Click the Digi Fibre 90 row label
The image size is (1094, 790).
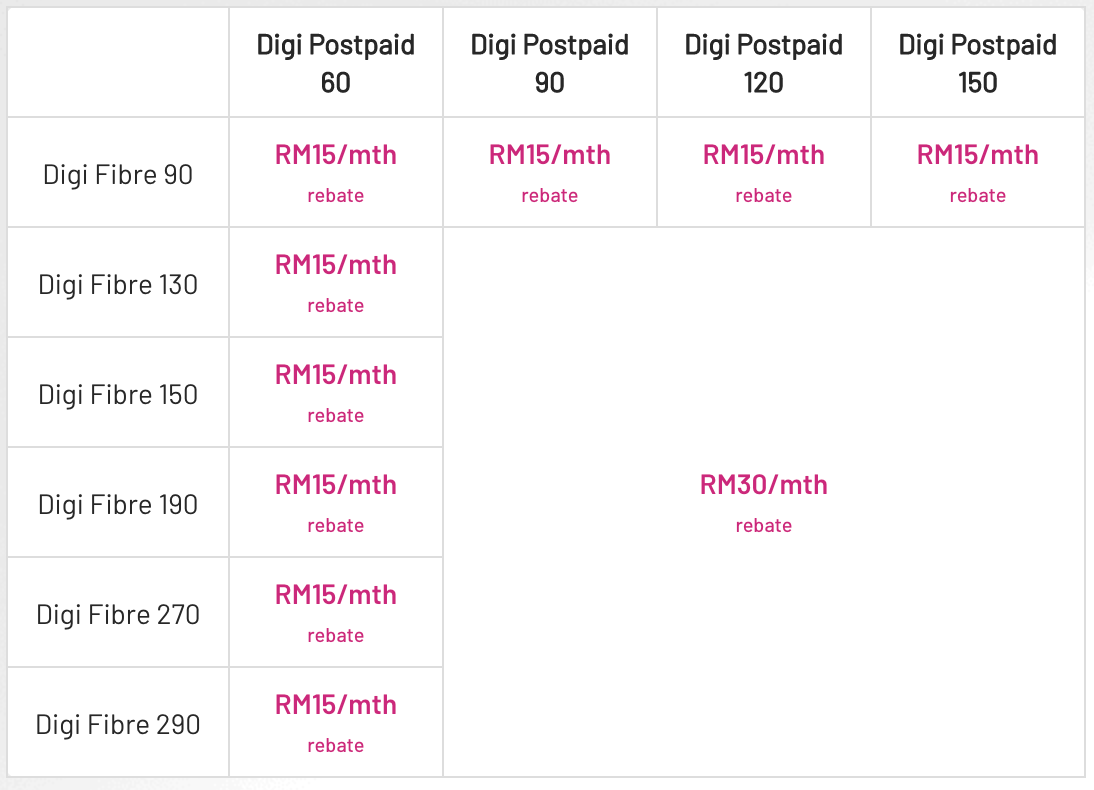pyautogui.click(x=118, y=175)
